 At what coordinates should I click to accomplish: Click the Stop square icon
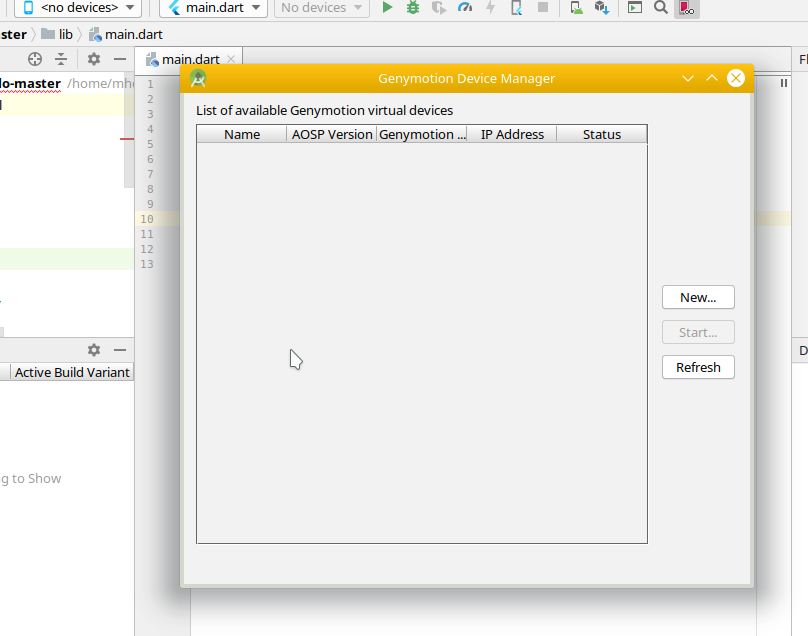pyautogui.click(x=543, y=7)
